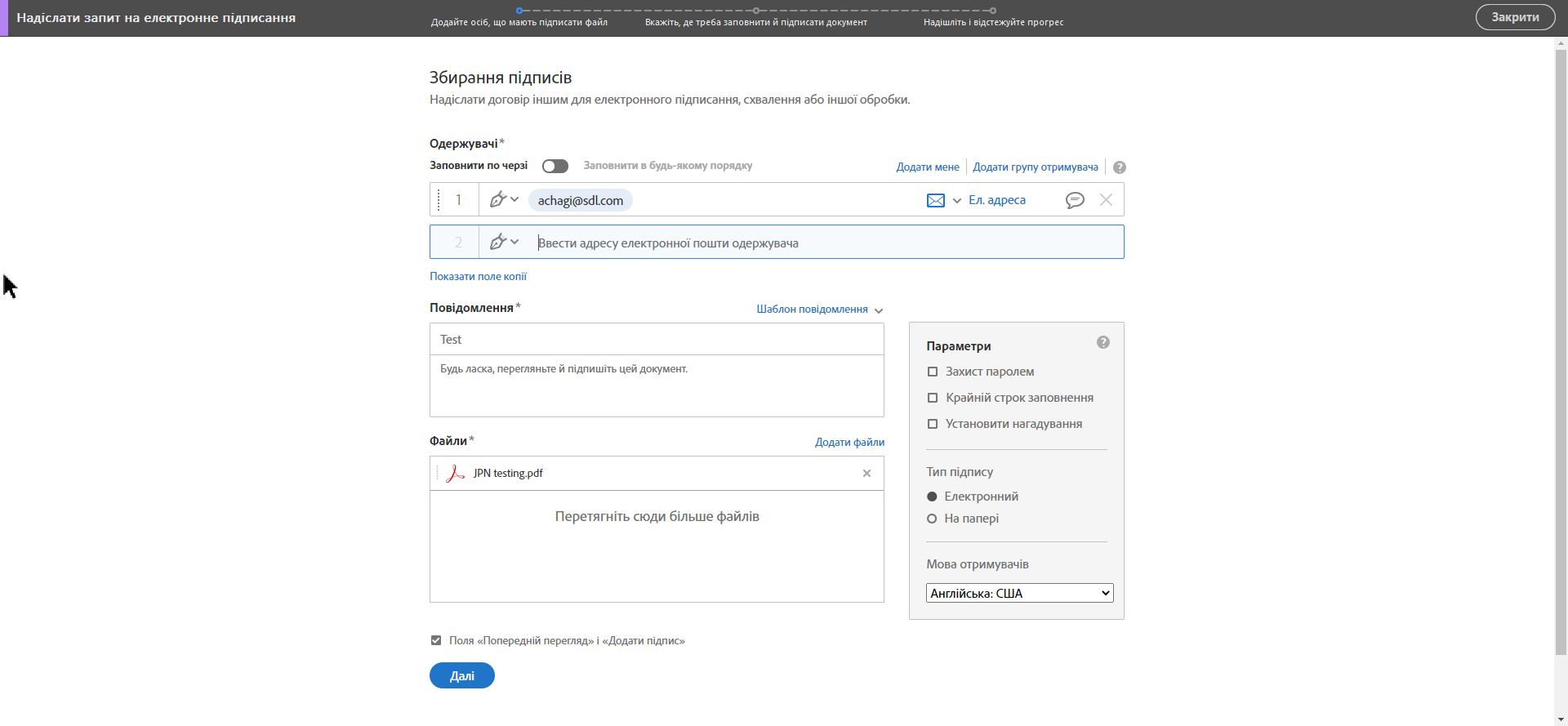Click signer role pen icon for recipient 1
1568x726 pixels.
[498, 200]
